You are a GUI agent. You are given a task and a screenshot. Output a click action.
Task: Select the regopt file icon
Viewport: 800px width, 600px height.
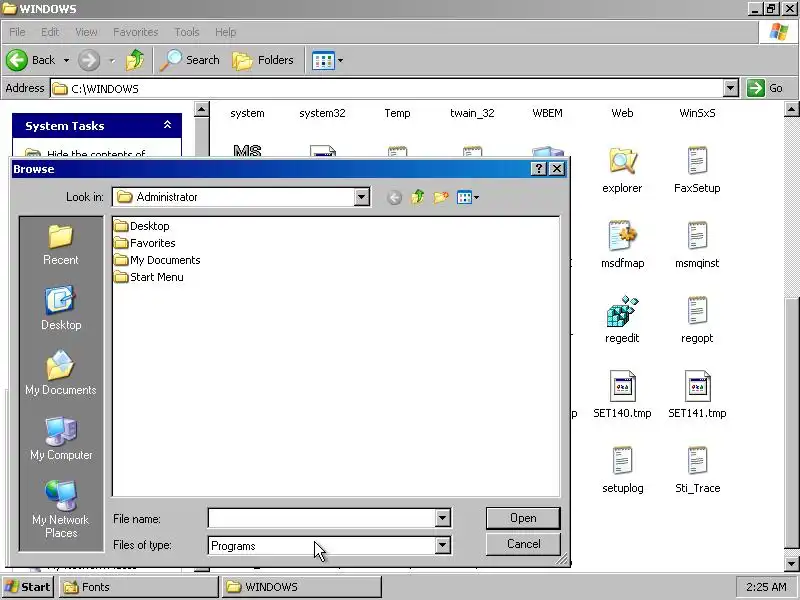[697, 311]
